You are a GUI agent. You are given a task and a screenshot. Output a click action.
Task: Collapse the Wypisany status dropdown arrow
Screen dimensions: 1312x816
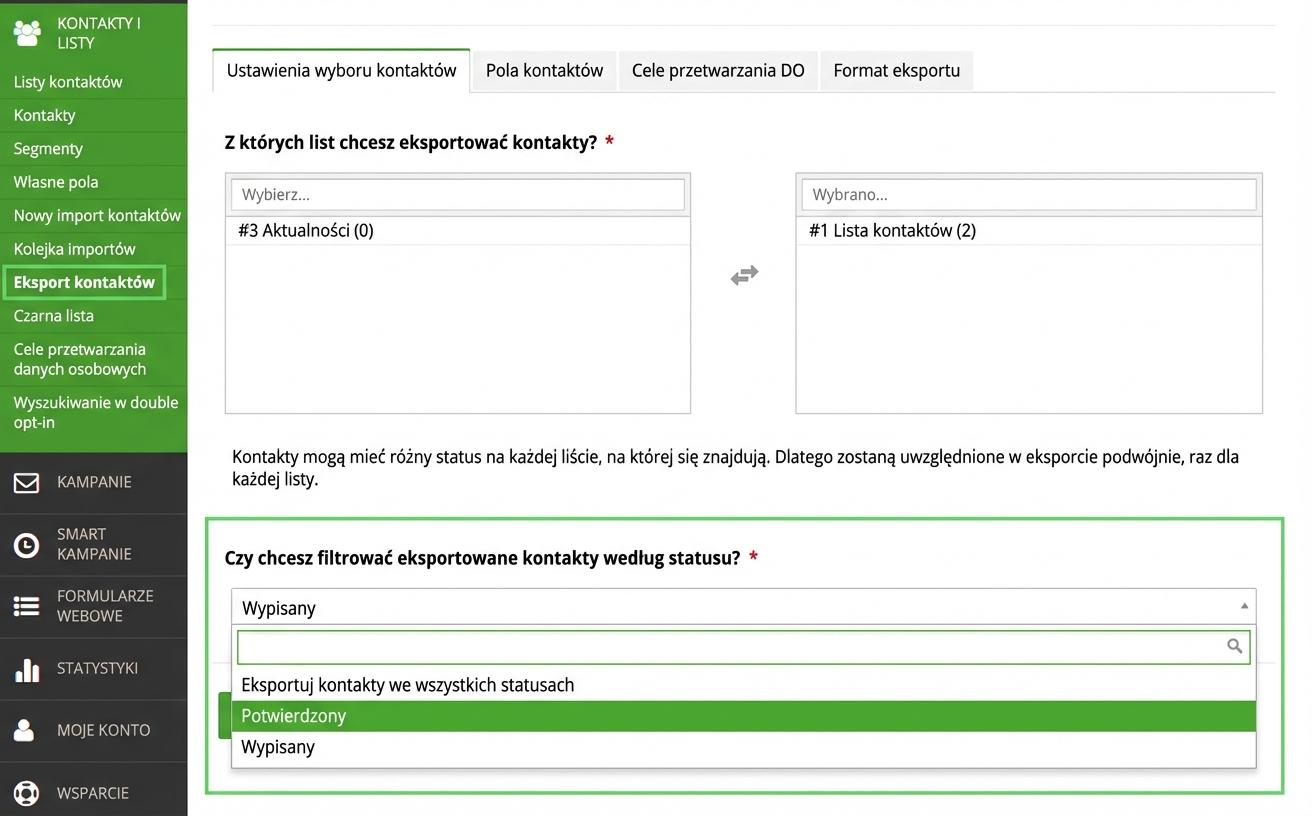pos(1244,606)
